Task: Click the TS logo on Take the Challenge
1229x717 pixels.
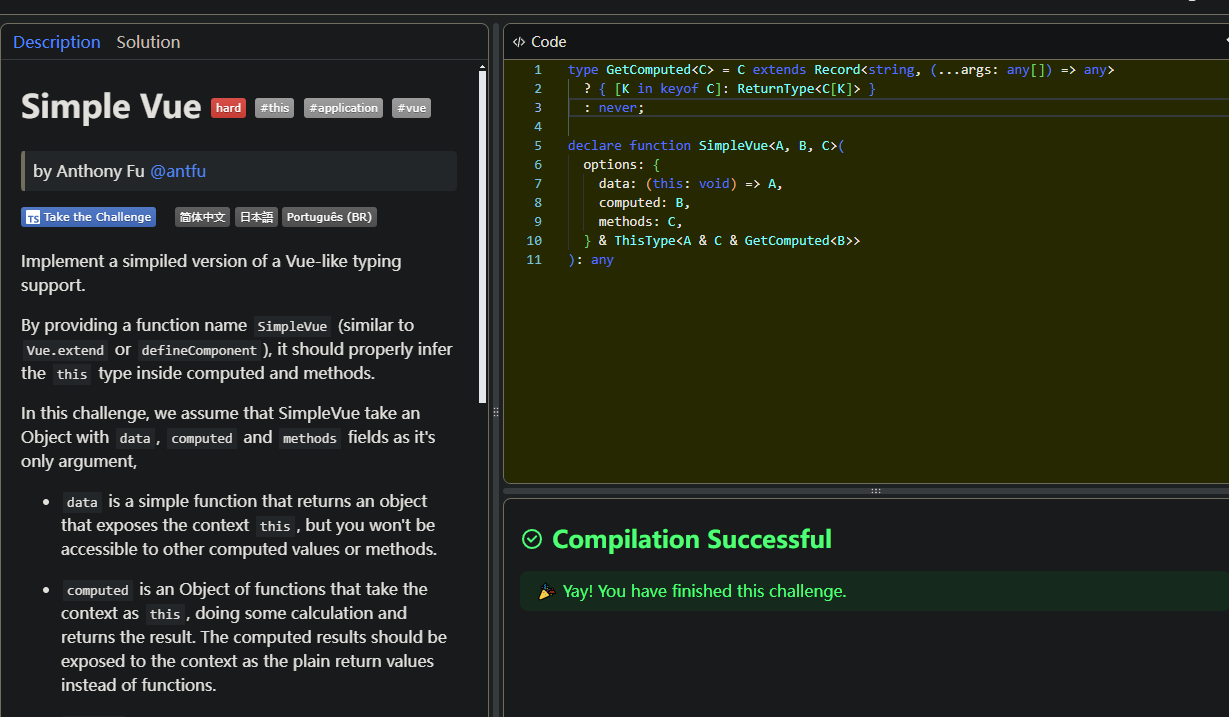Action: point(33,218)
